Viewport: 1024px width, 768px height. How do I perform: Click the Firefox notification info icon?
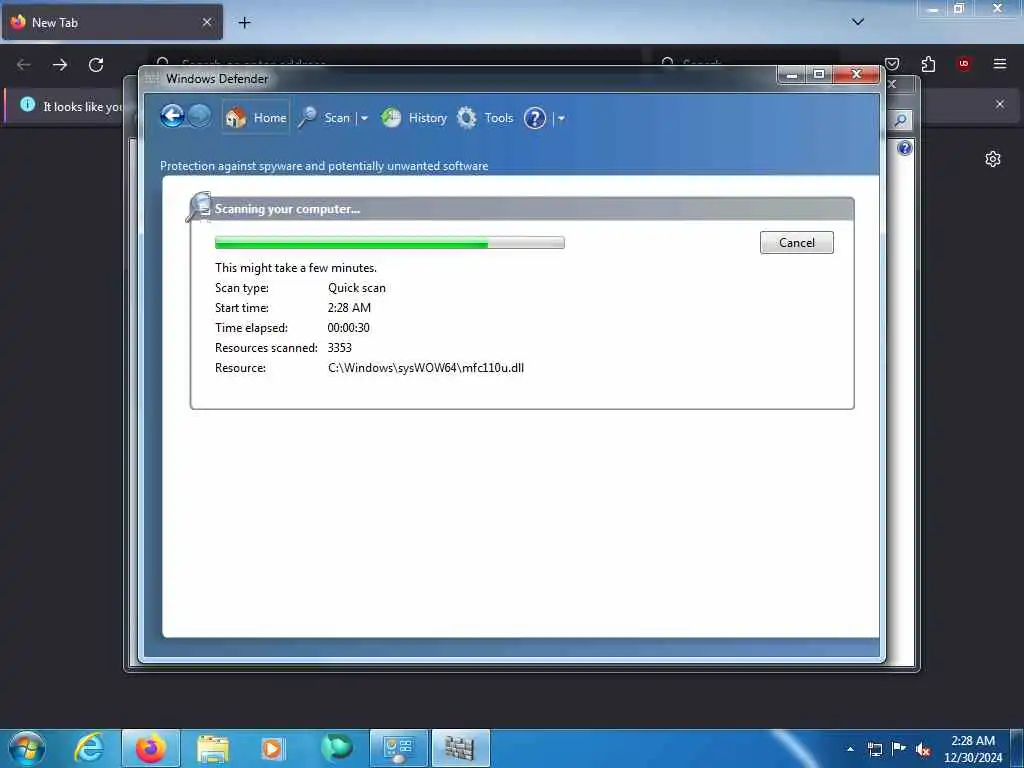(x=27, y=104)
